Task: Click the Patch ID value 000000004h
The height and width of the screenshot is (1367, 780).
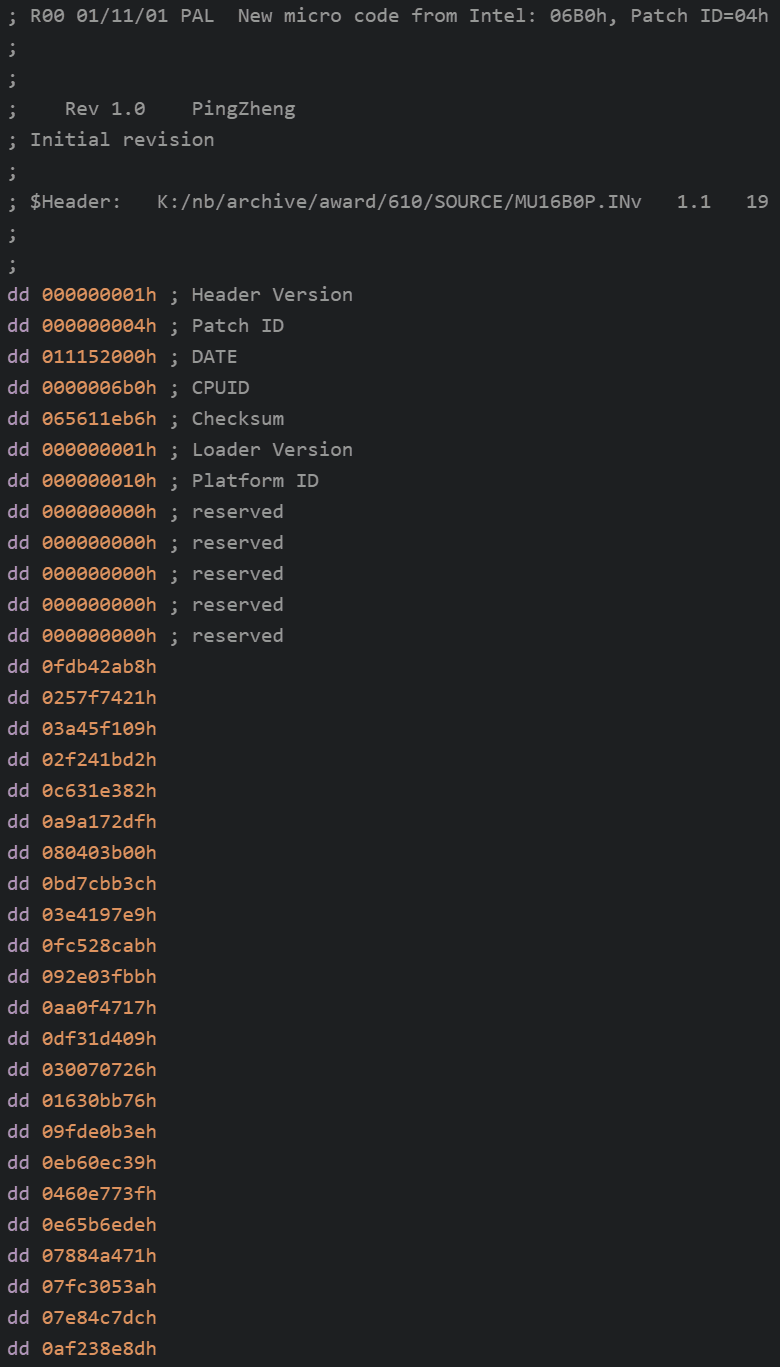Action: (x=99, y=325)
